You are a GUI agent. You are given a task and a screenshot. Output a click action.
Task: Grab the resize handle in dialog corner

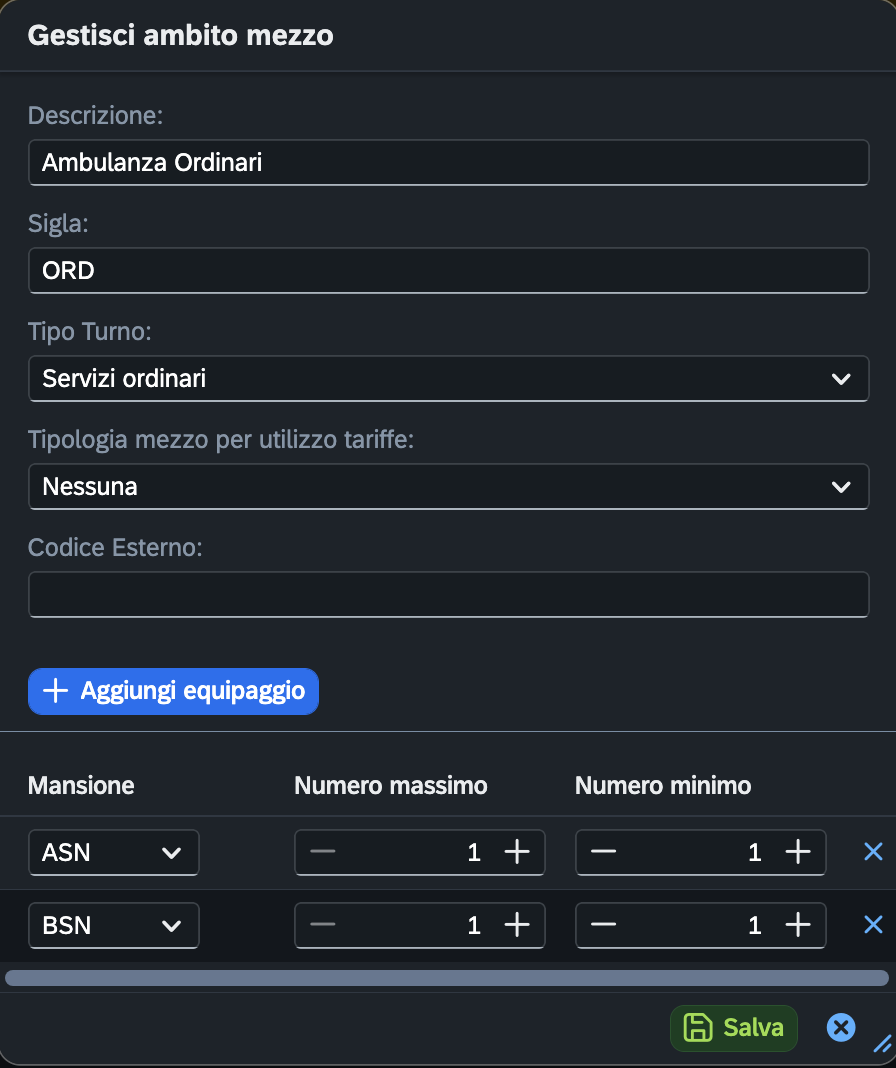[882, 1044]
